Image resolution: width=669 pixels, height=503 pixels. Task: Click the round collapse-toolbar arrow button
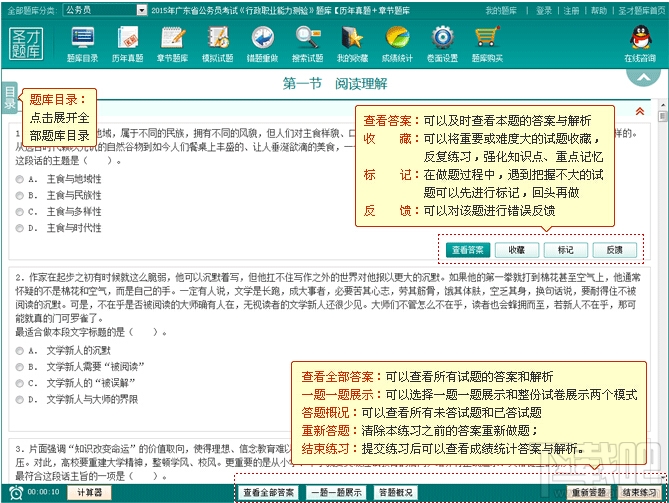(x=643, y=77)
